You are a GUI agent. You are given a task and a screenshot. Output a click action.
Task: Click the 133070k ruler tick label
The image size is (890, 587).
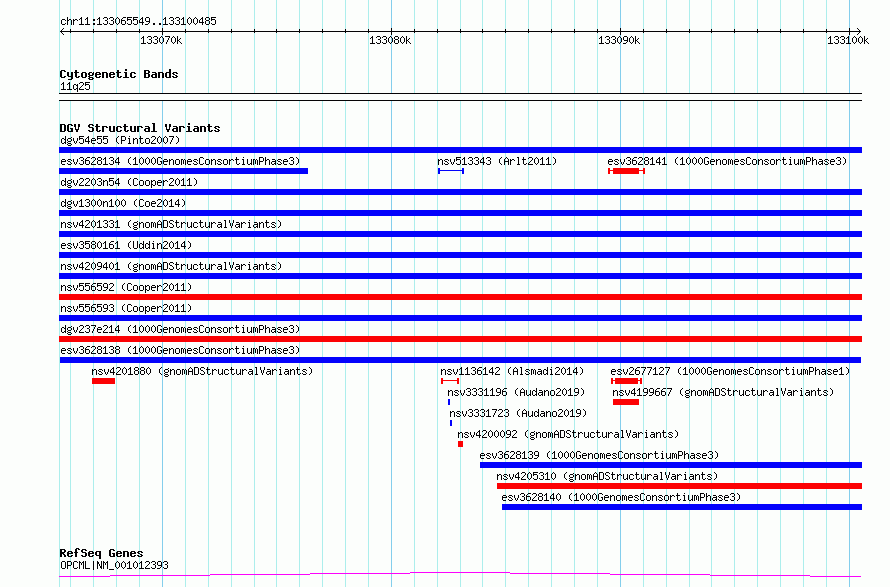161,40
